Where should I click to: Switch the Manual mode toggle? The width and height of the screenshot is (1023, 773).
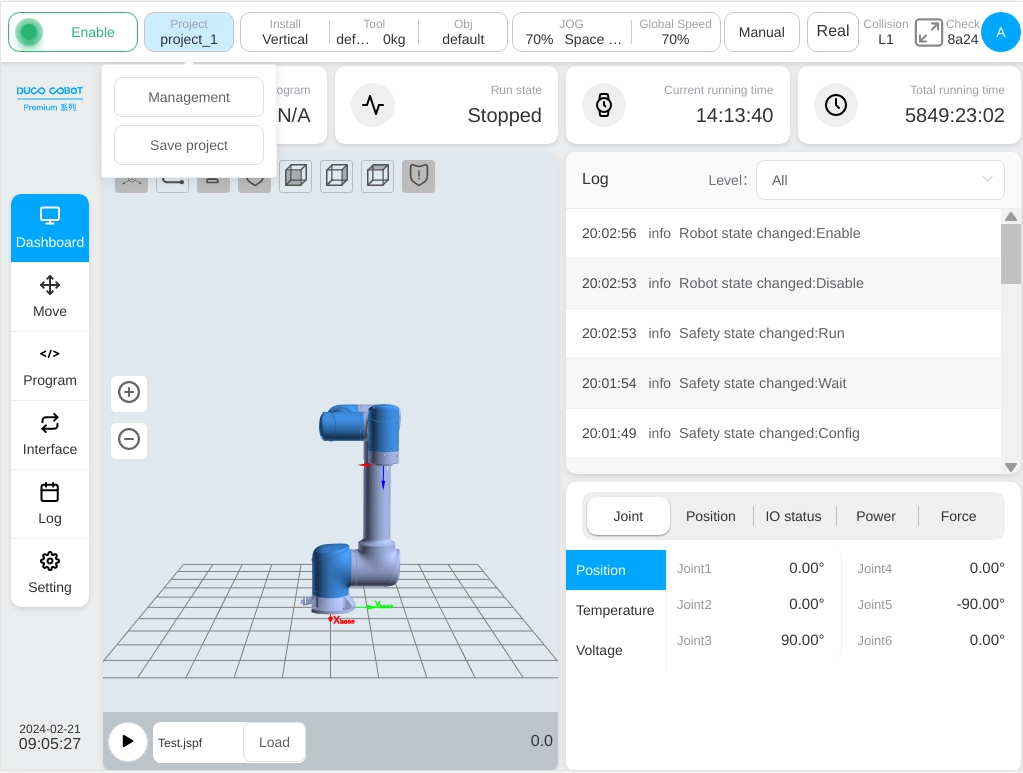click(761, 32)
